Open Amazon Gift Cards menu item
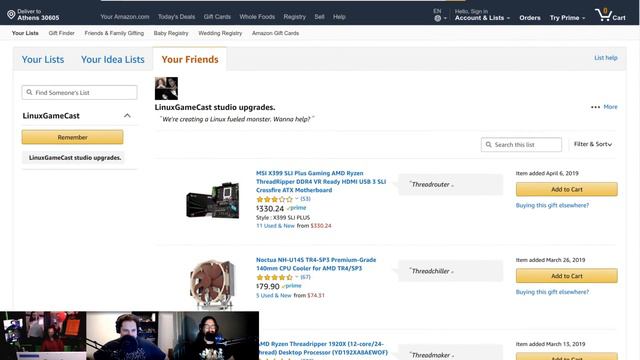Viewport: 640px width, 360px height. (276, 33)
